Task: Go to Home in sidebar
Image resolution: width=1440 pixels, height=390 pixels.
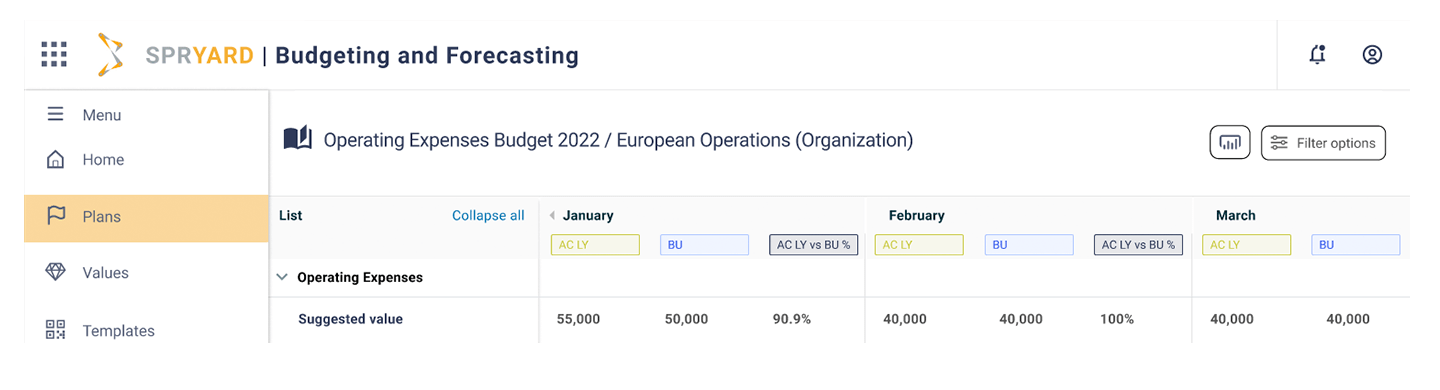Action: pos(103,159)
